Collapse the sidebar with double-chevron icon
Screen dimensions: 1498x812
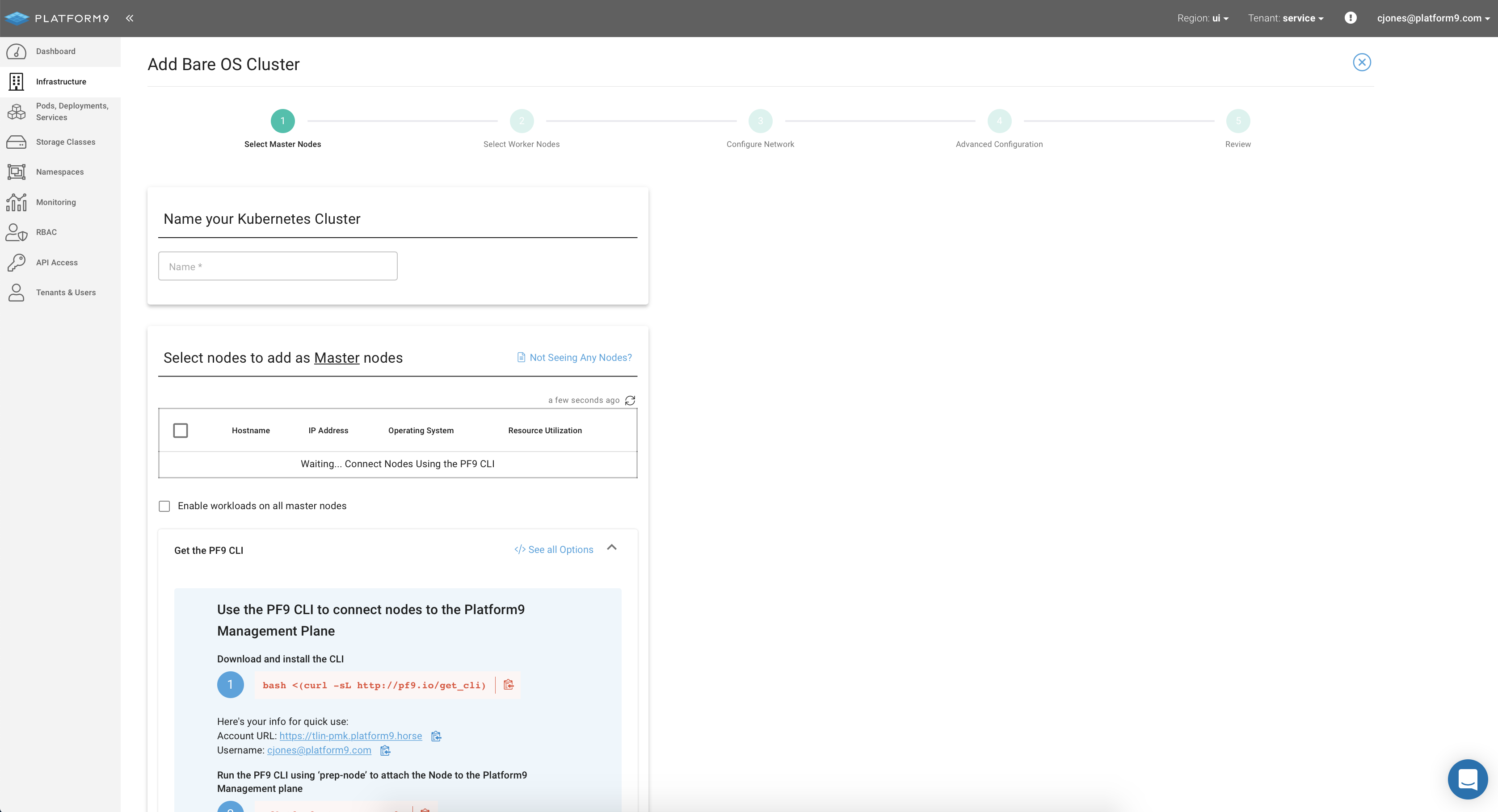click(130, 18)
